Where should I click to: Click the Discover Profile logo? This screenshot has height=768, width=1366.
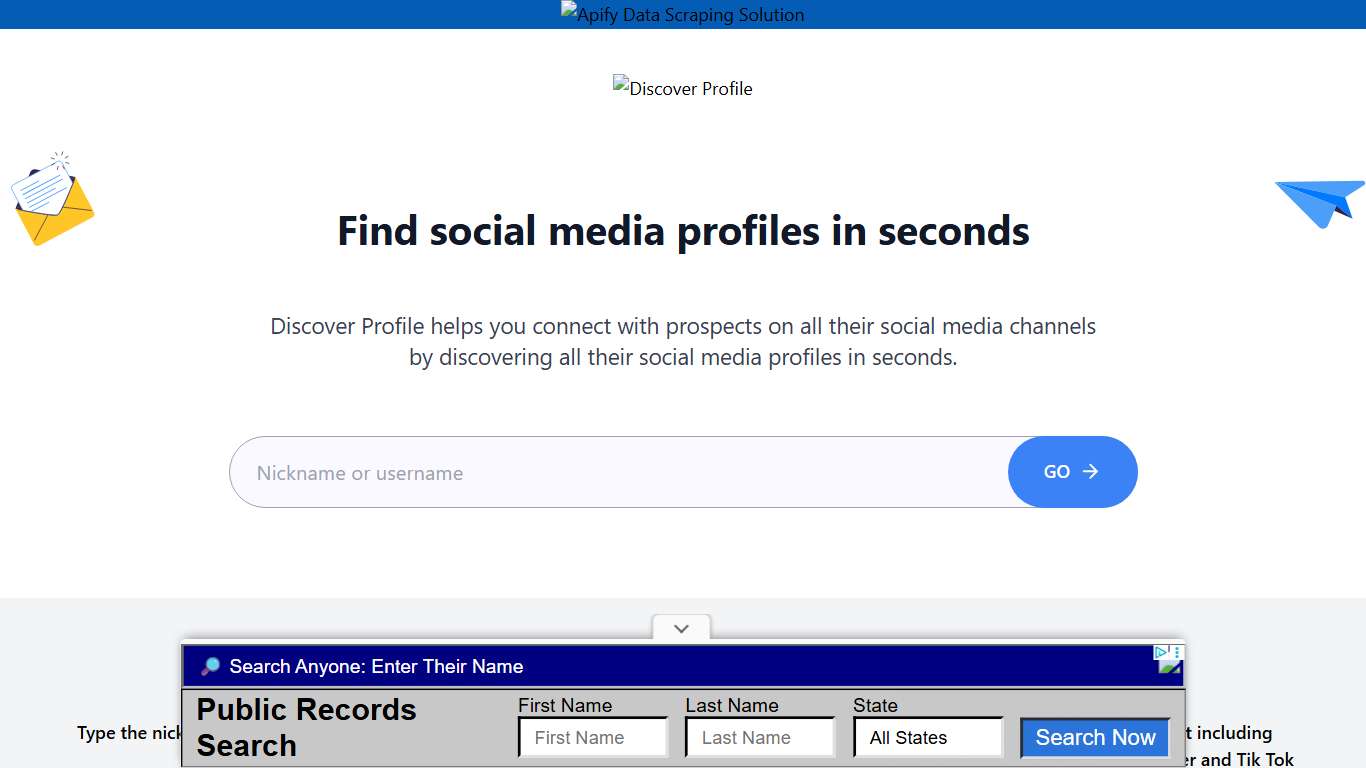click(682, 88)
